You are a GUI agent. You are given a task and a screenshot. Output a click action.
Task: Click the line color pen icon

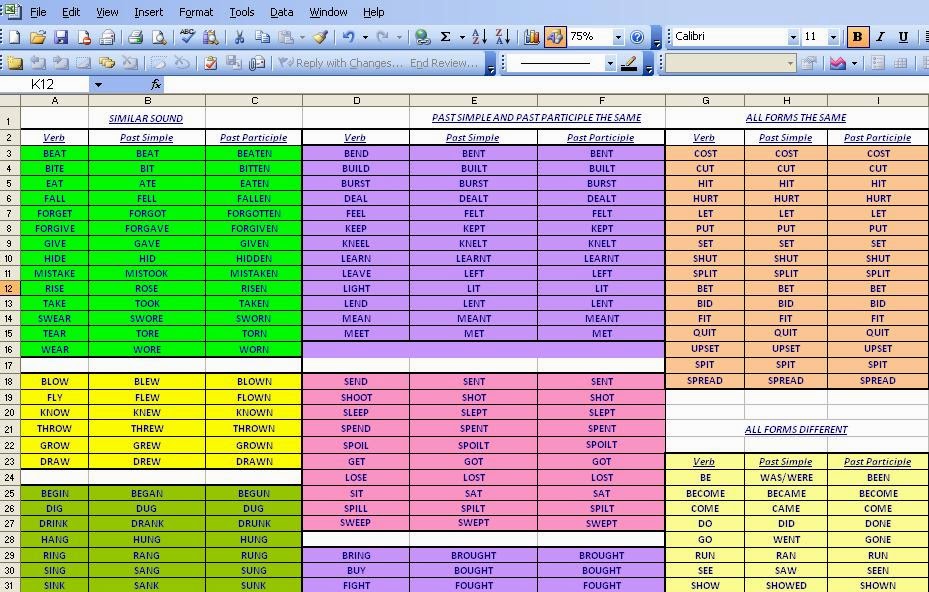pos(629,63)
